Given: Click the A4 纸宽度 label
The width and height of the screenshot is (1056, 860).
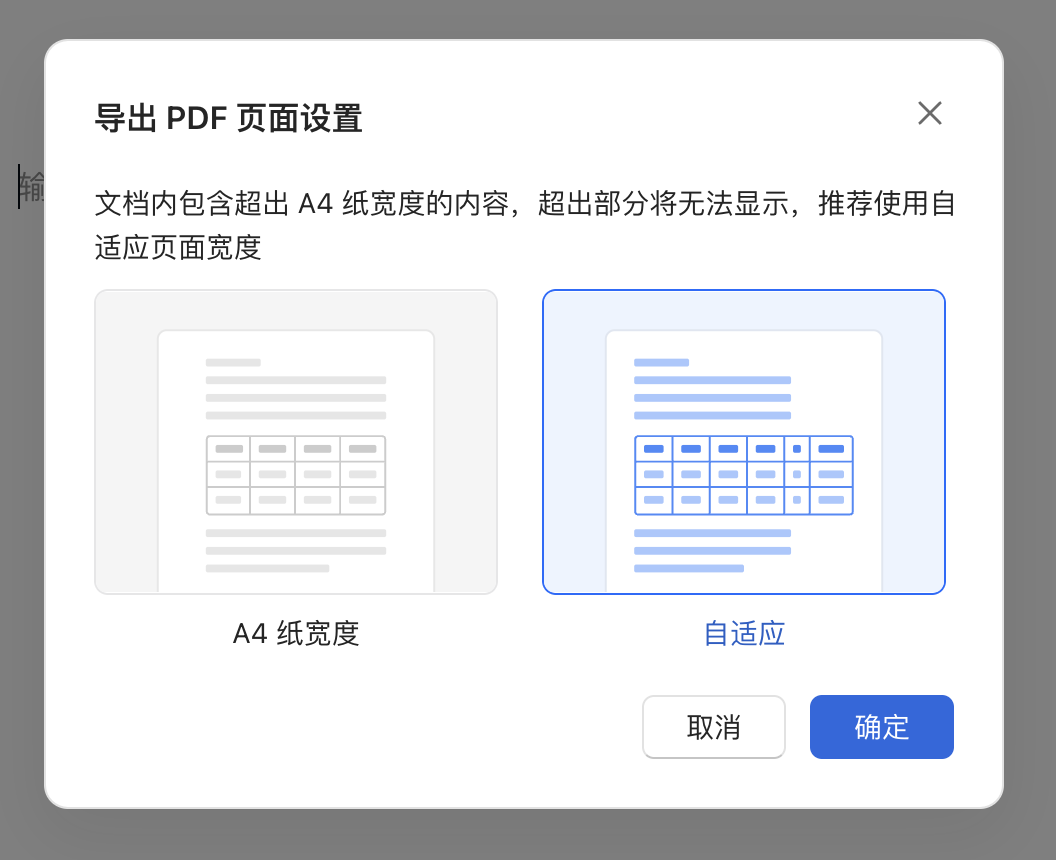Looking at the screenshot, I should 296,634.
